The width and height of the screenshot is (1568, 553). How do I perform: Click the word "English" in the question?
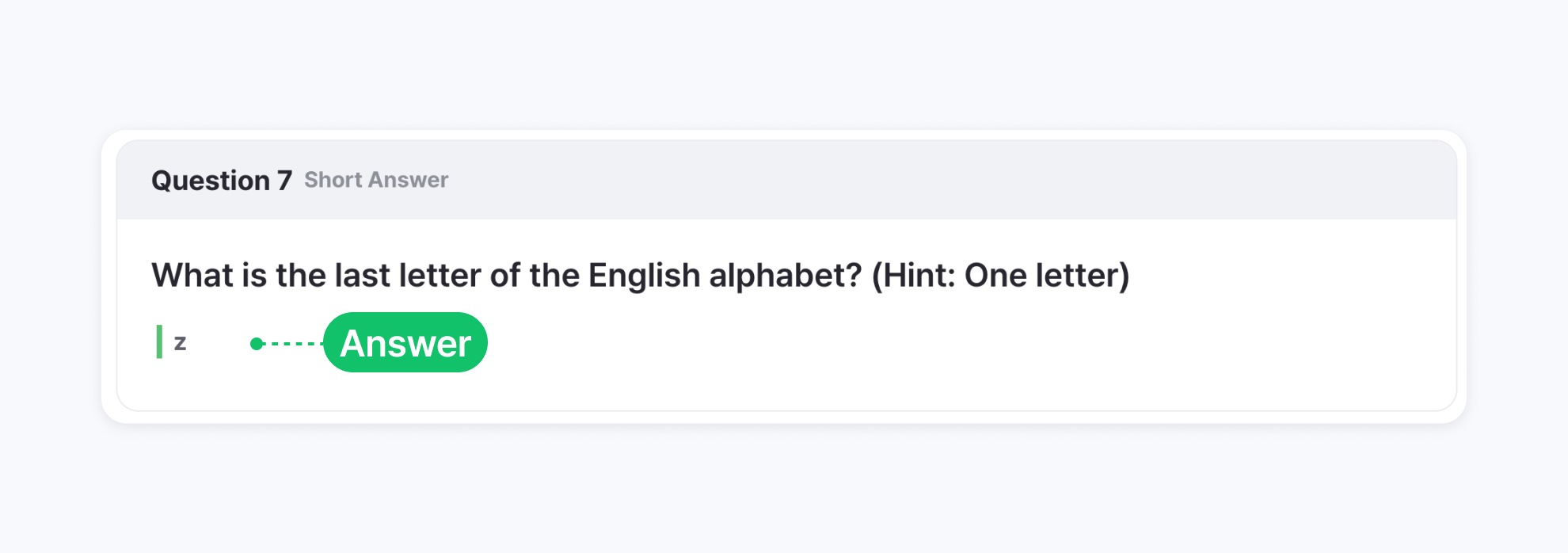pos(644,276)
